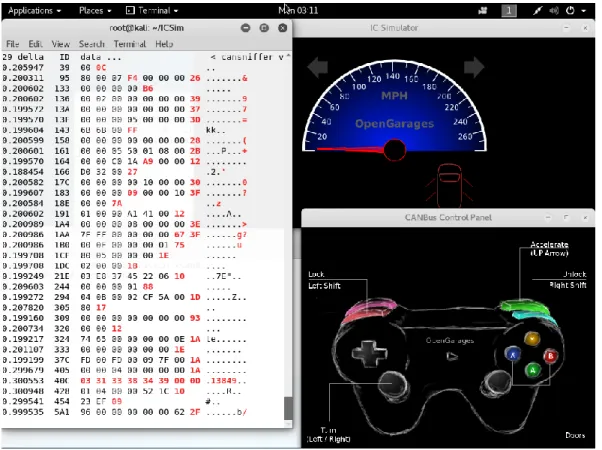This screenshot has width=602, height=450.
Task: Click the video recording icon in top bar
Action: [483, 11]
